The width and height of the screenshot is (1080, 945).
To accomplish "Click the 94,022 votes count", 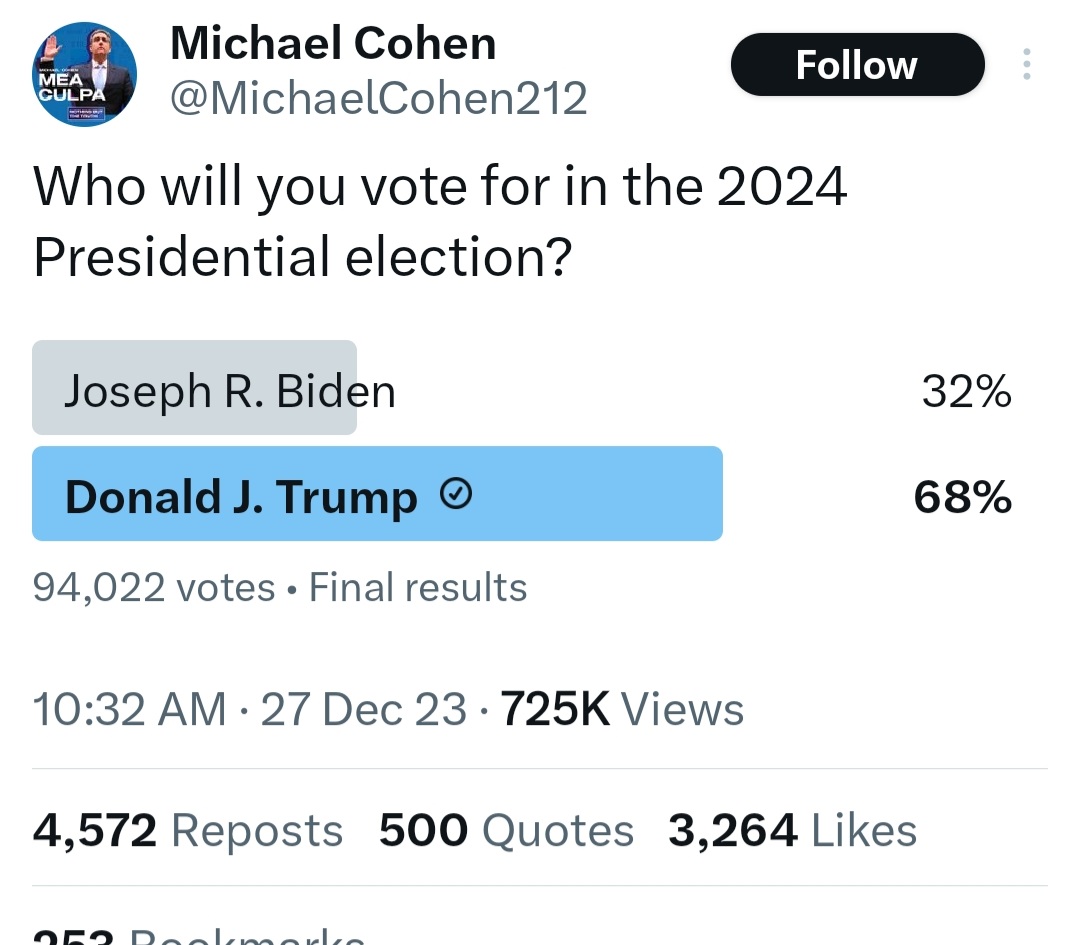I will coord(153,587).
